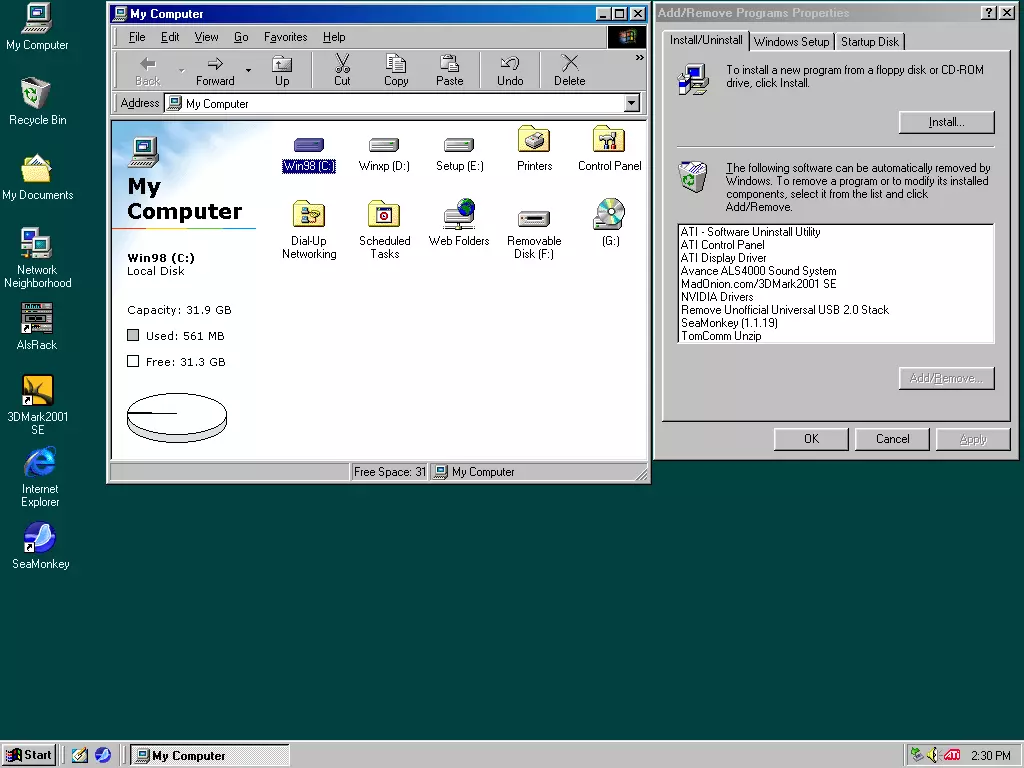Expand the Address bar dropdown list

(631, 103)
